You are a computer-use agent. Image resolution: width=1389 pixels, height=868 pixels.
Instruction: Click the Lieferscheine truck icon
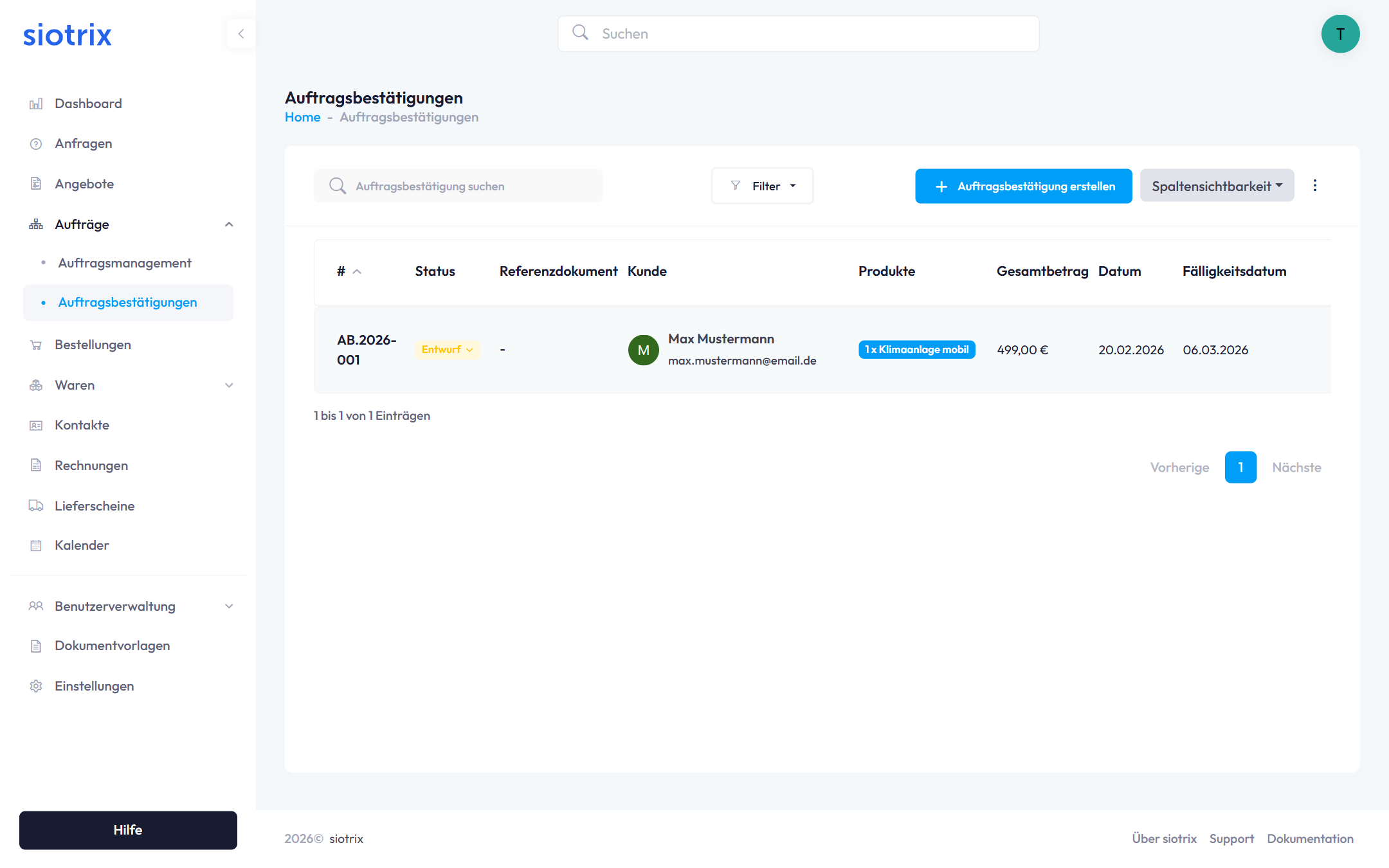click(x=36, y=506)
